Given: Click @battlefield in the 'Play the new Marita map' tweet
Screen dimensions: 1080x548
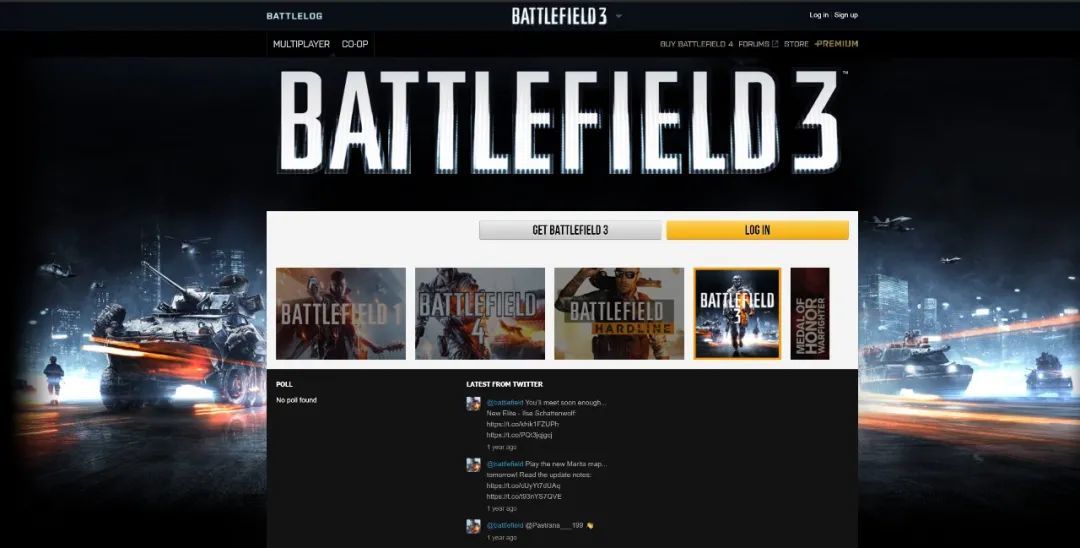Looking at the screenshot, I should (505, 464).
